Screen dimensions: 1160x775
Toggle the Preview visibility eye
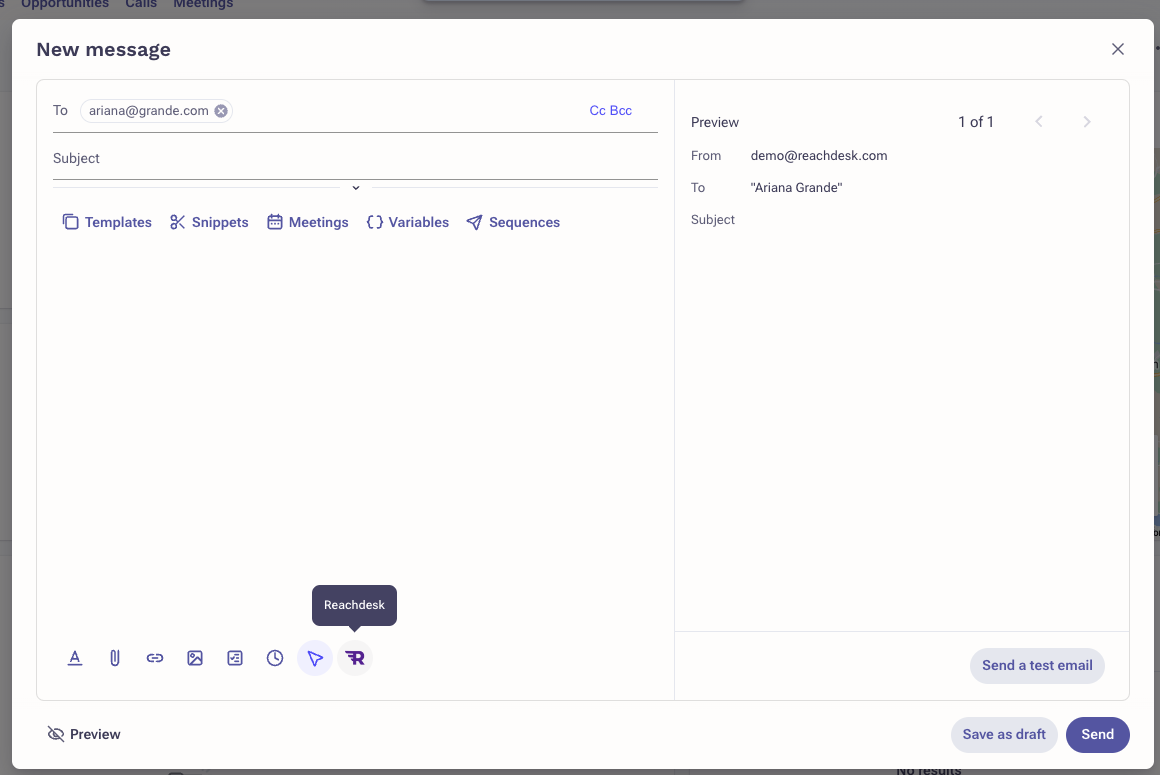84,734
